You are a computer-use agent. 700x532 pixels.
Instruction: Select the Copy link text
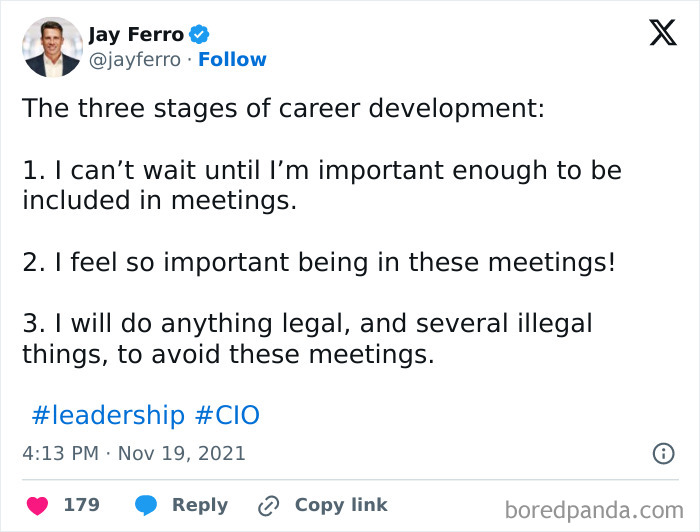coord(341,505)
